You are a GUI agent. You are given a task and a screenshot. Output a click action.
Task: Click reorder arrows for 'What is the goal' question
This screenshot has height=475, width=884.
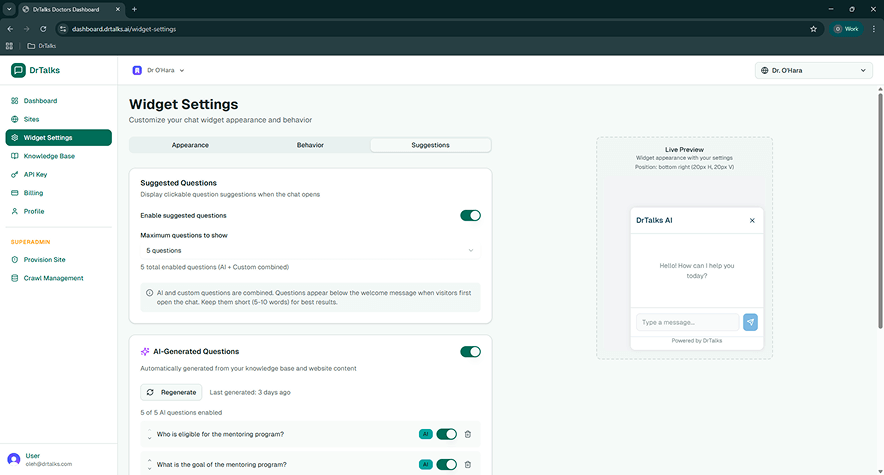coord(149,465)
